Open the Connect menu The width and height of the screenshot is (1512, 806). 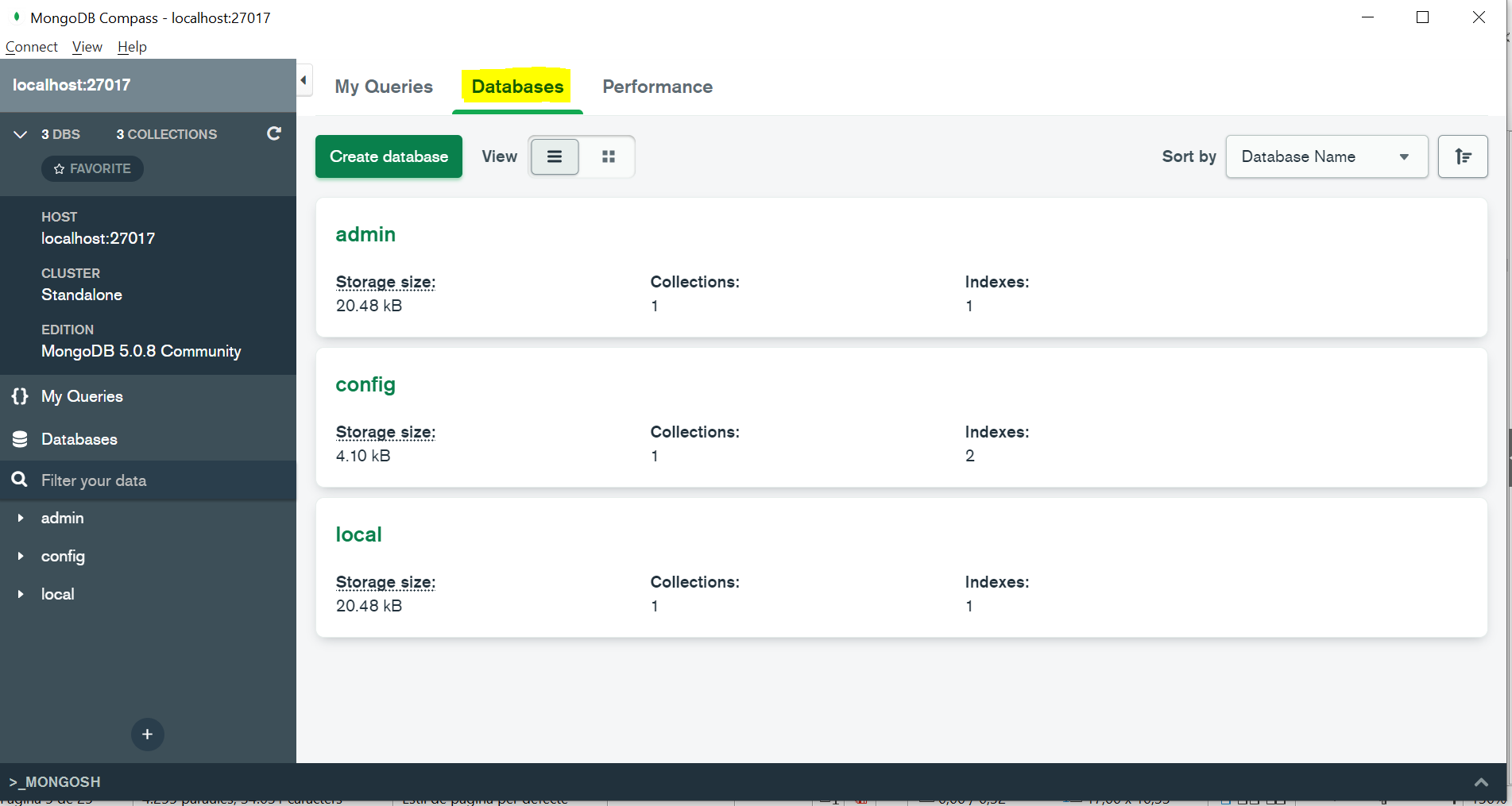[32, 47]
